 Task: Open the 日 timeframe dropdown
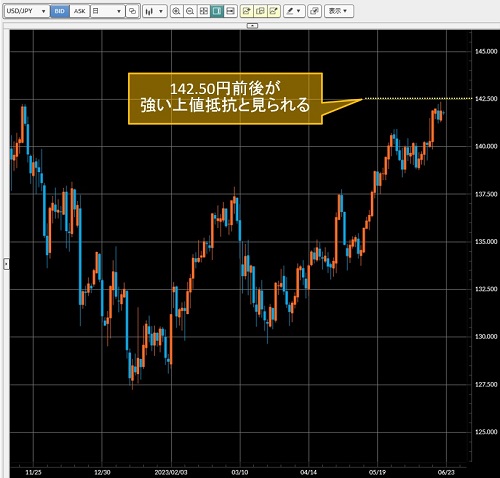107,11
